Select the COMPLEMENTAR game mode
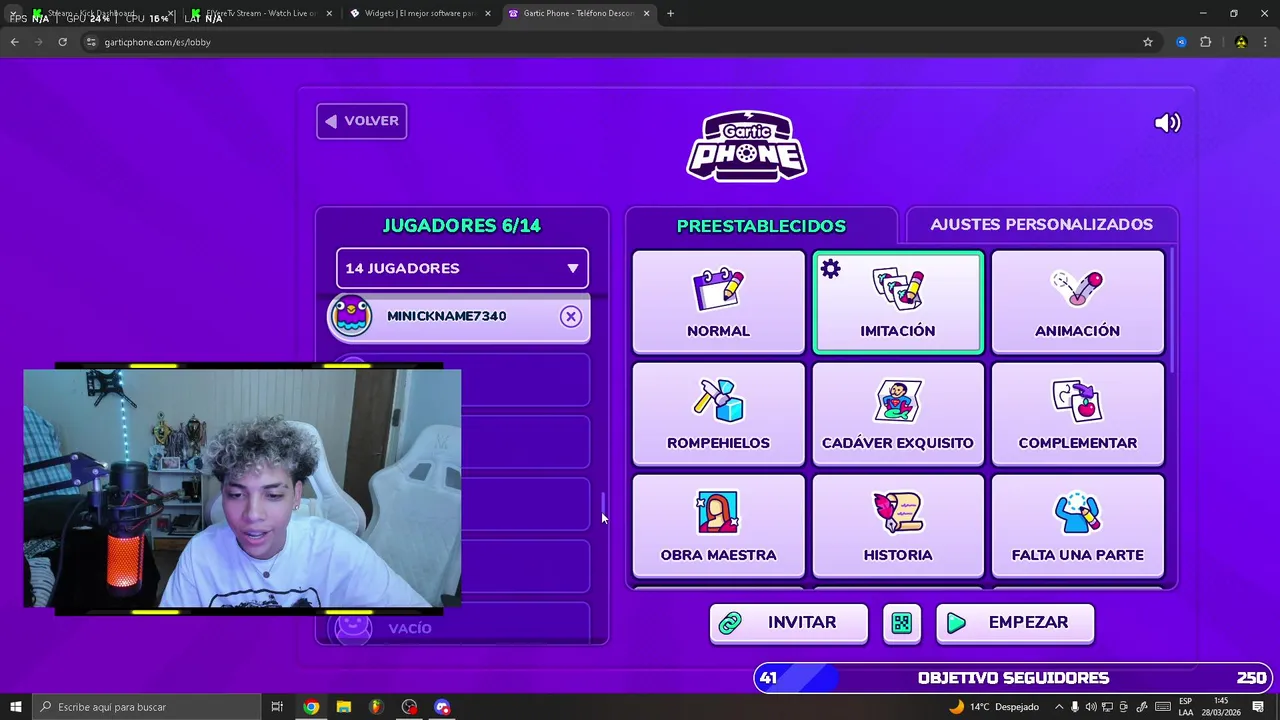The image size is (1280, 720). [x=1077, y=414]
